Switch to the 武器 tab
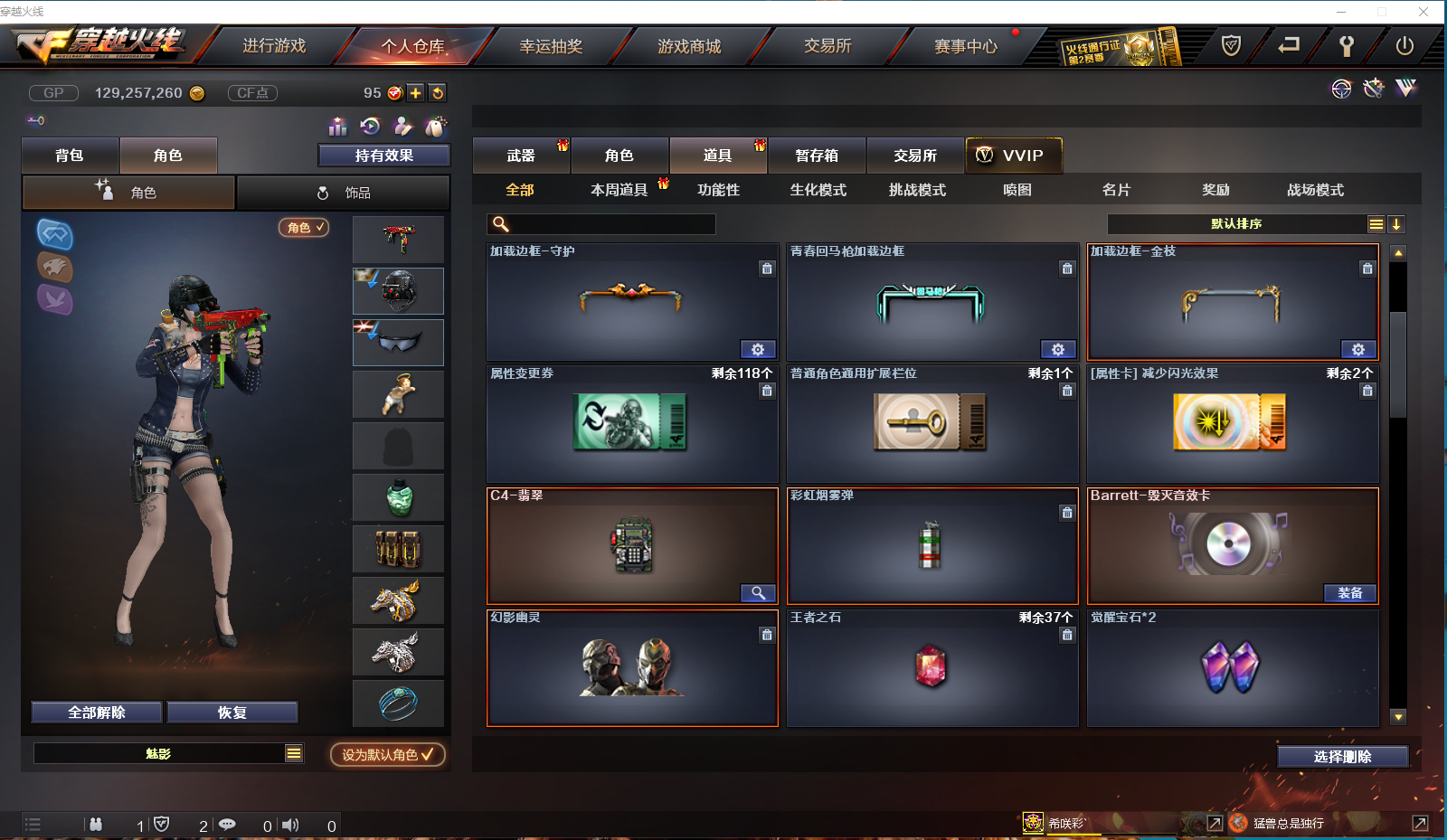 [x=521, y=156]
